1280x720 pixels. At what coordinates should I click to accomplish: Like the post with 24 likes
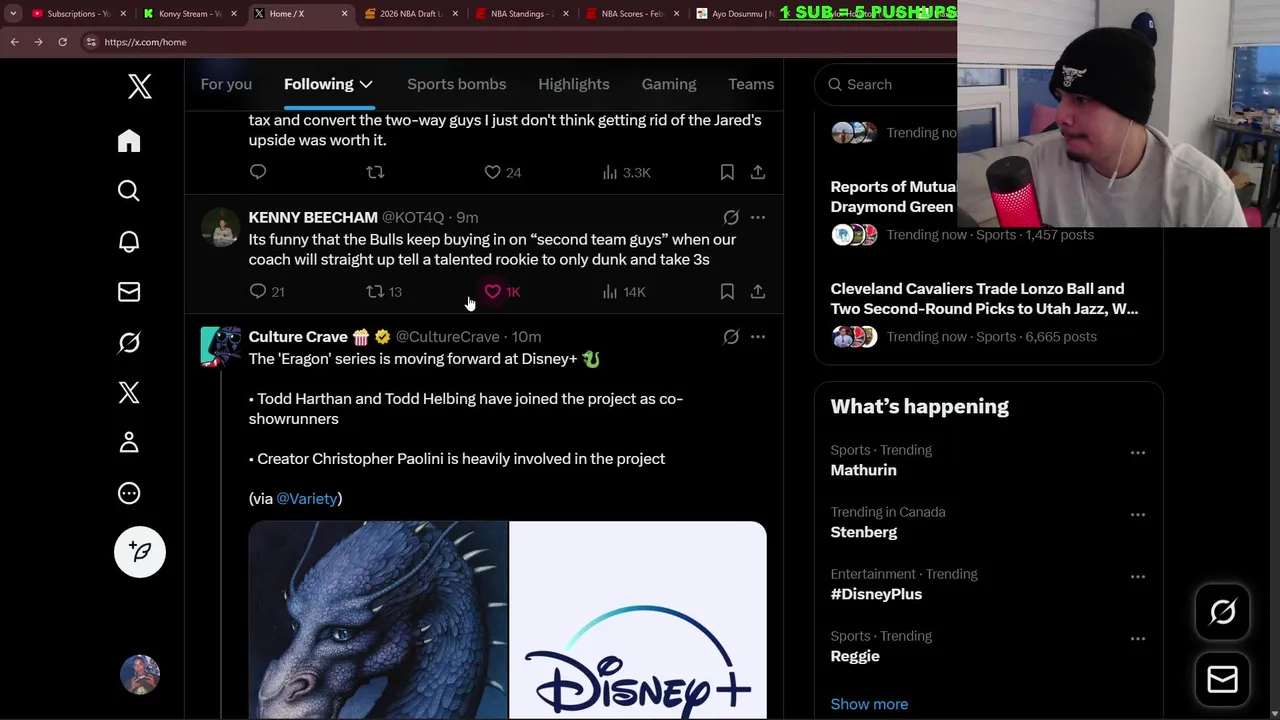(x=492, y=172)
